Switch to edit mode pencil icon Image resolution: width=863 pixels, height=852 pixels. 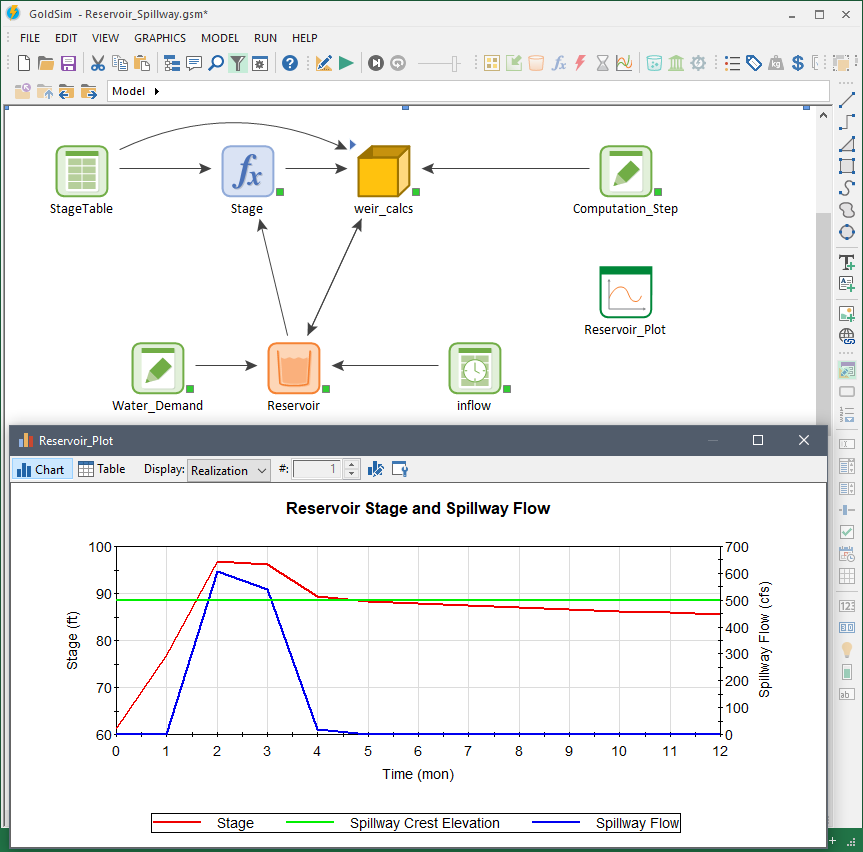pyautogui.click(x=324, y=63)
